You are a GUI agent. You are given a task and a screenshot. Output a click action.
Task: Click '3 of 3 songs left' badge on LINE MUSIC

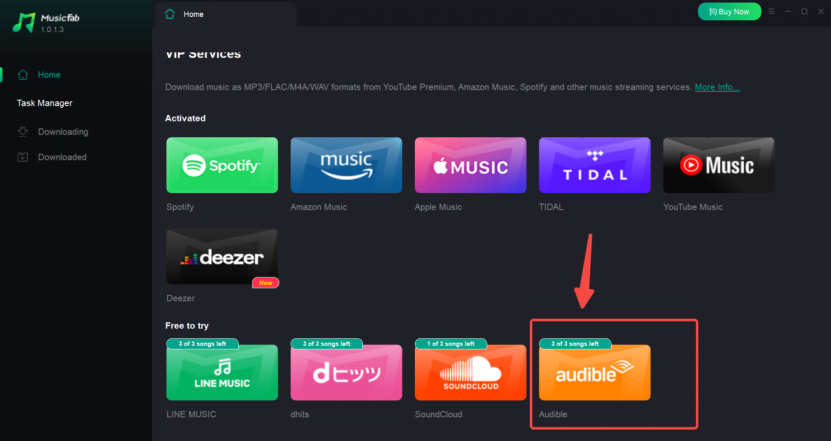(202, 343)
